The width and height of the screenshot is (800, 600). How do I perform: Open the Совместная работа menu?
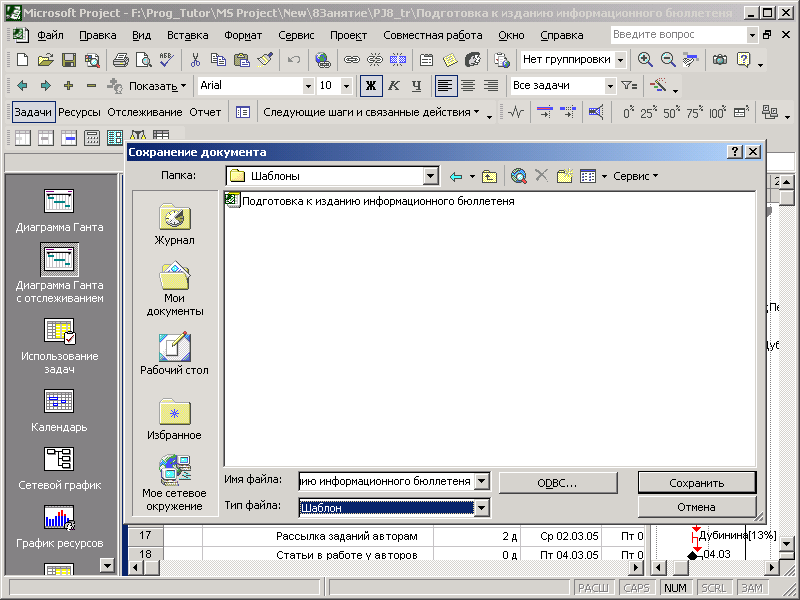click(433, 36)
